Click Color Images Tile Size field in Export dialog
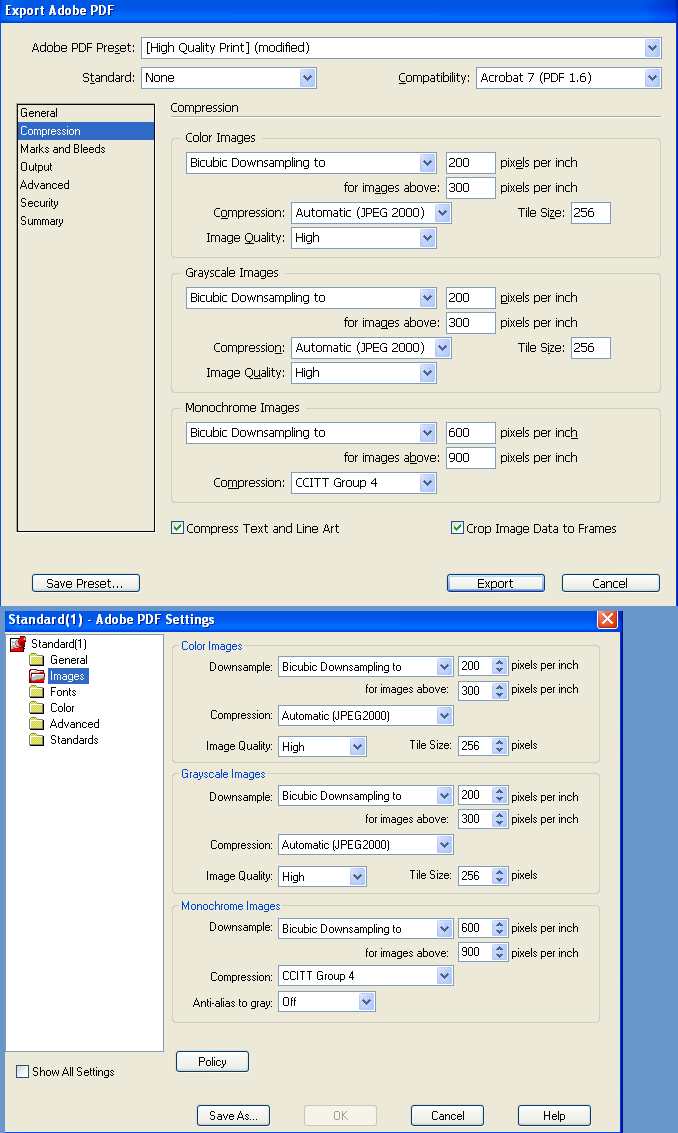The width and height of the screenshot is (678, 1133). click(591, 213)
